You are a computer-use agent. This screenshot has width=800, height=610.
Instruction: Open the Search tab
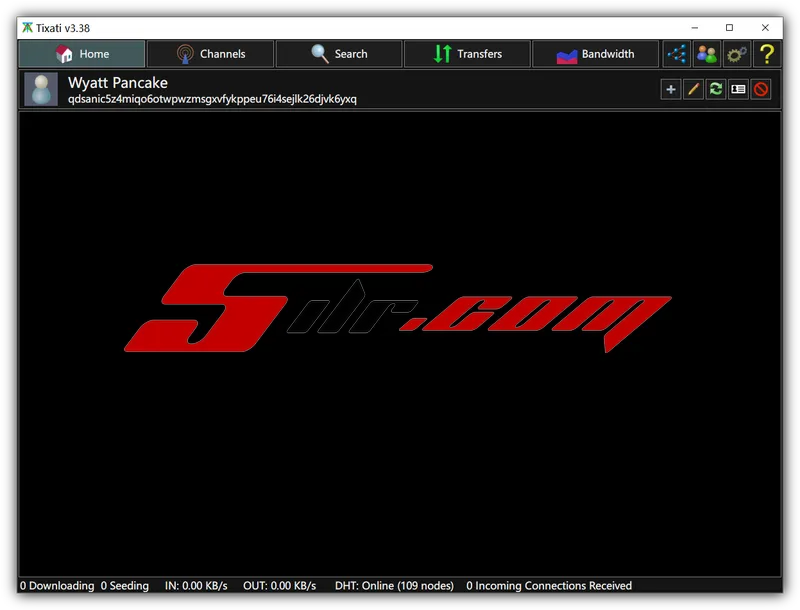pos(339,54)
